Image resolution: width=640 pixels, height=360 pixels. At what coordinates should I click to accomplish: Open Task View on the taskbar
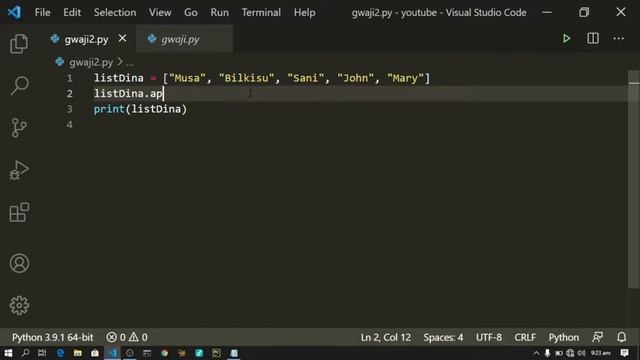[x=42, y=353]
